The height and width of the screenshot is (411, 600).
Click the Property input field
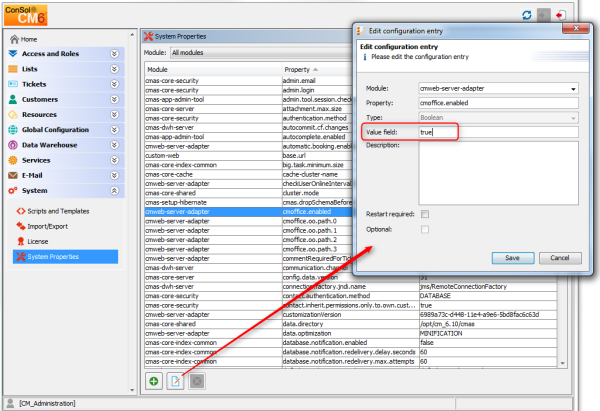(x=498, y=103)
